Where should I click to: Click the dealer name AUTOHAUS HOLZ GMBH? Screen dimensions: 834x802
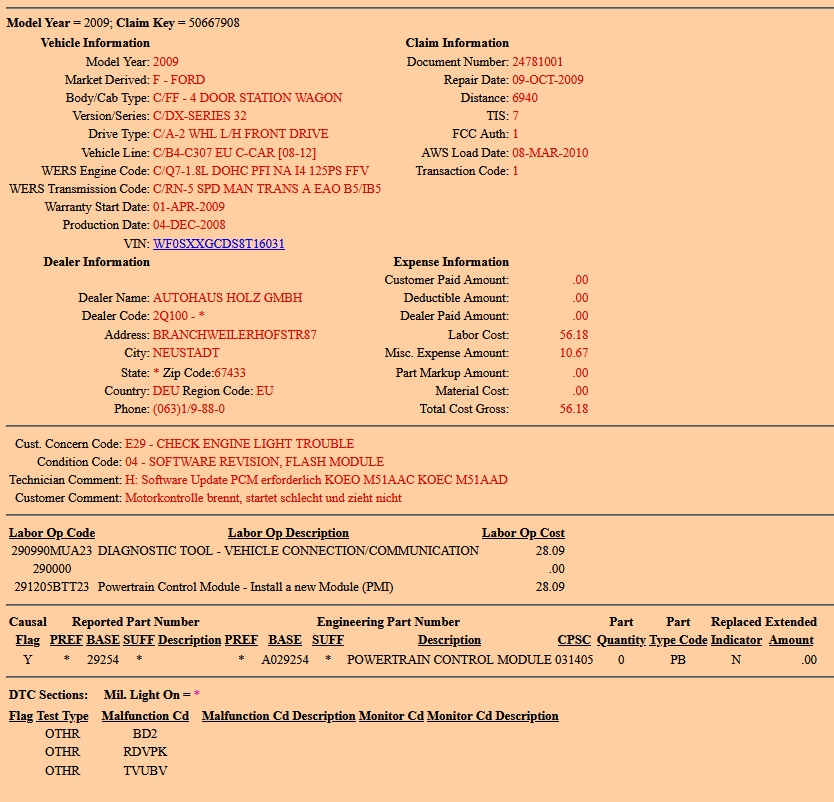pyautogui.click(x=227, y=298)
